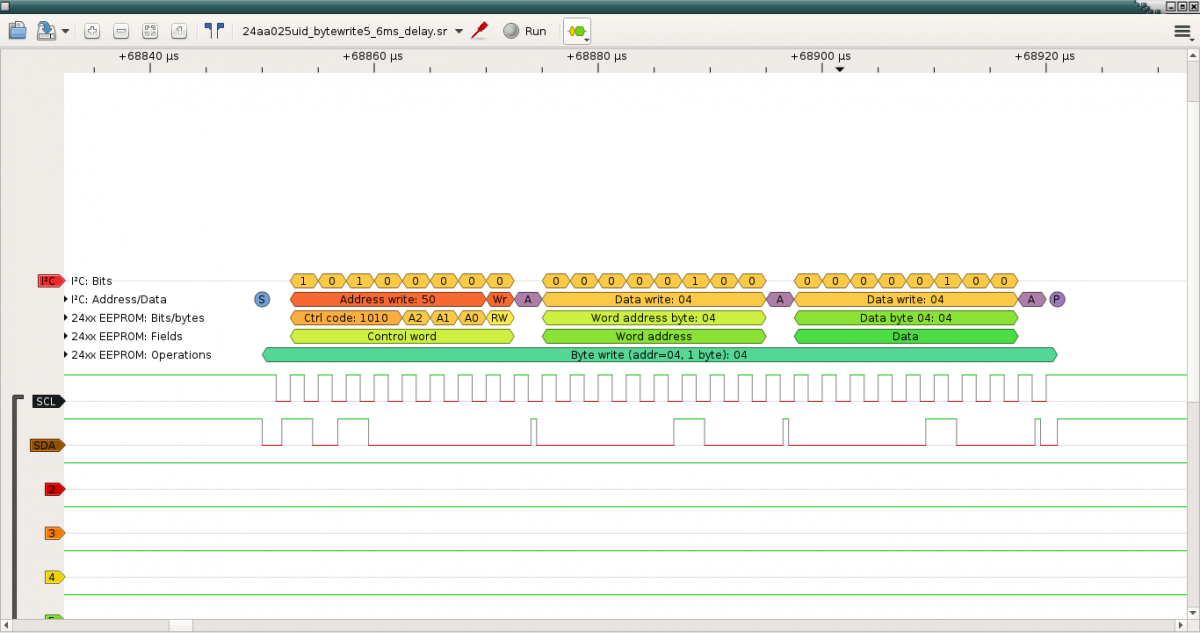
Task: Select channel 3 orange label
Action: click(54, 533)
